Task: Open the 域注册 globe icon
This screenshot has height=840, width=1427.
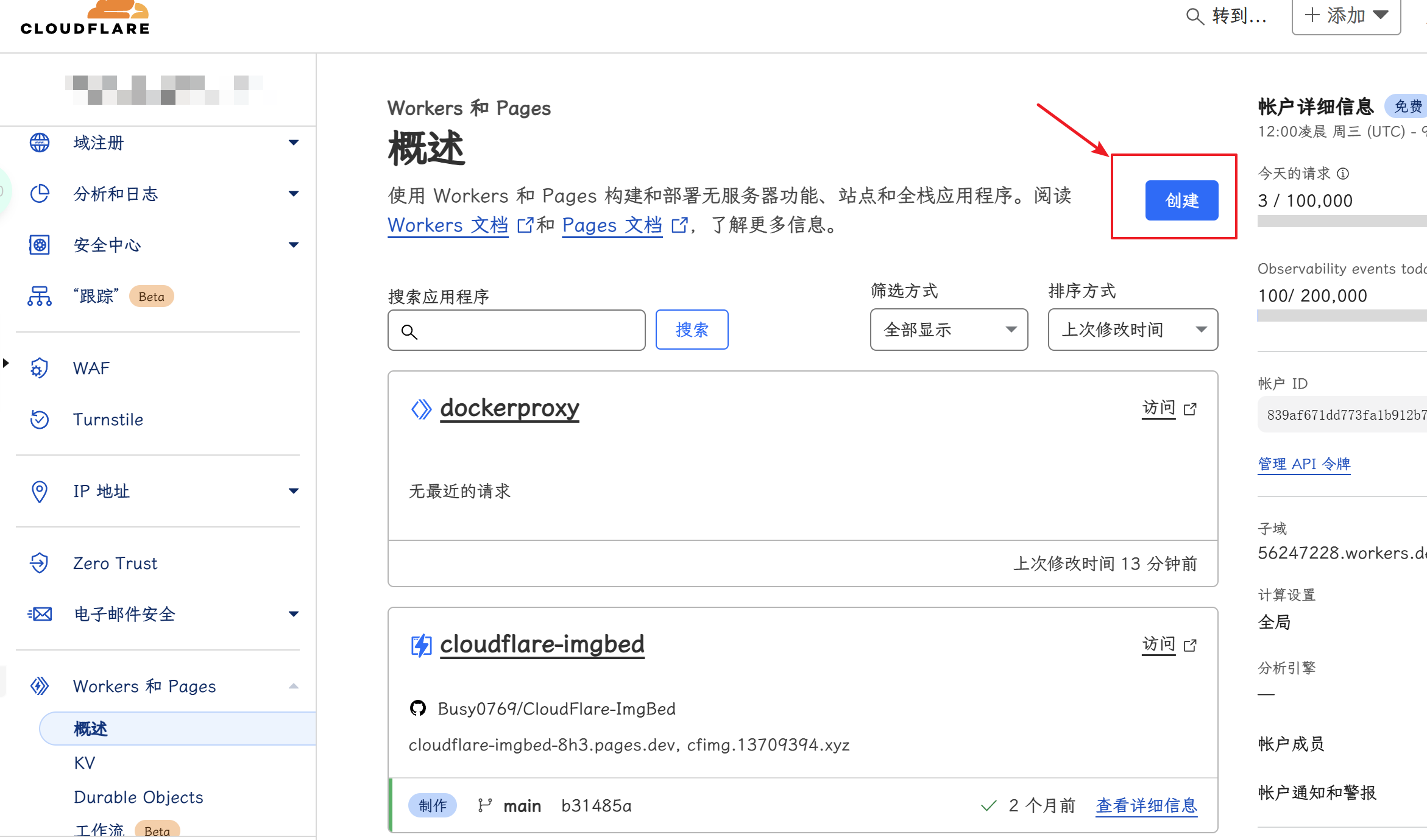Action: point(40,143)
